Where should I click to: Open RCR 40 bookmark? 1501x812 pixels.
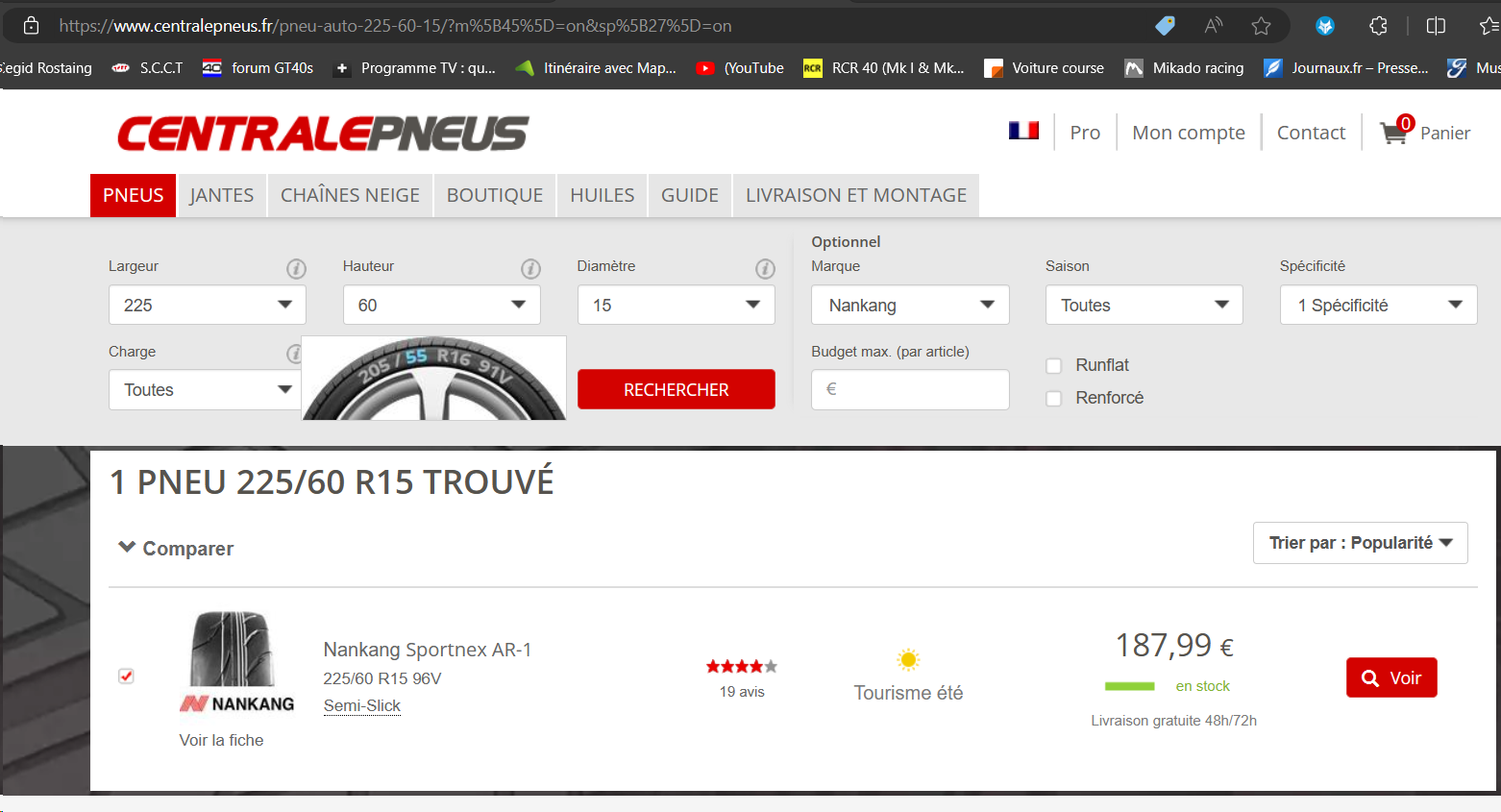(884, 68)
